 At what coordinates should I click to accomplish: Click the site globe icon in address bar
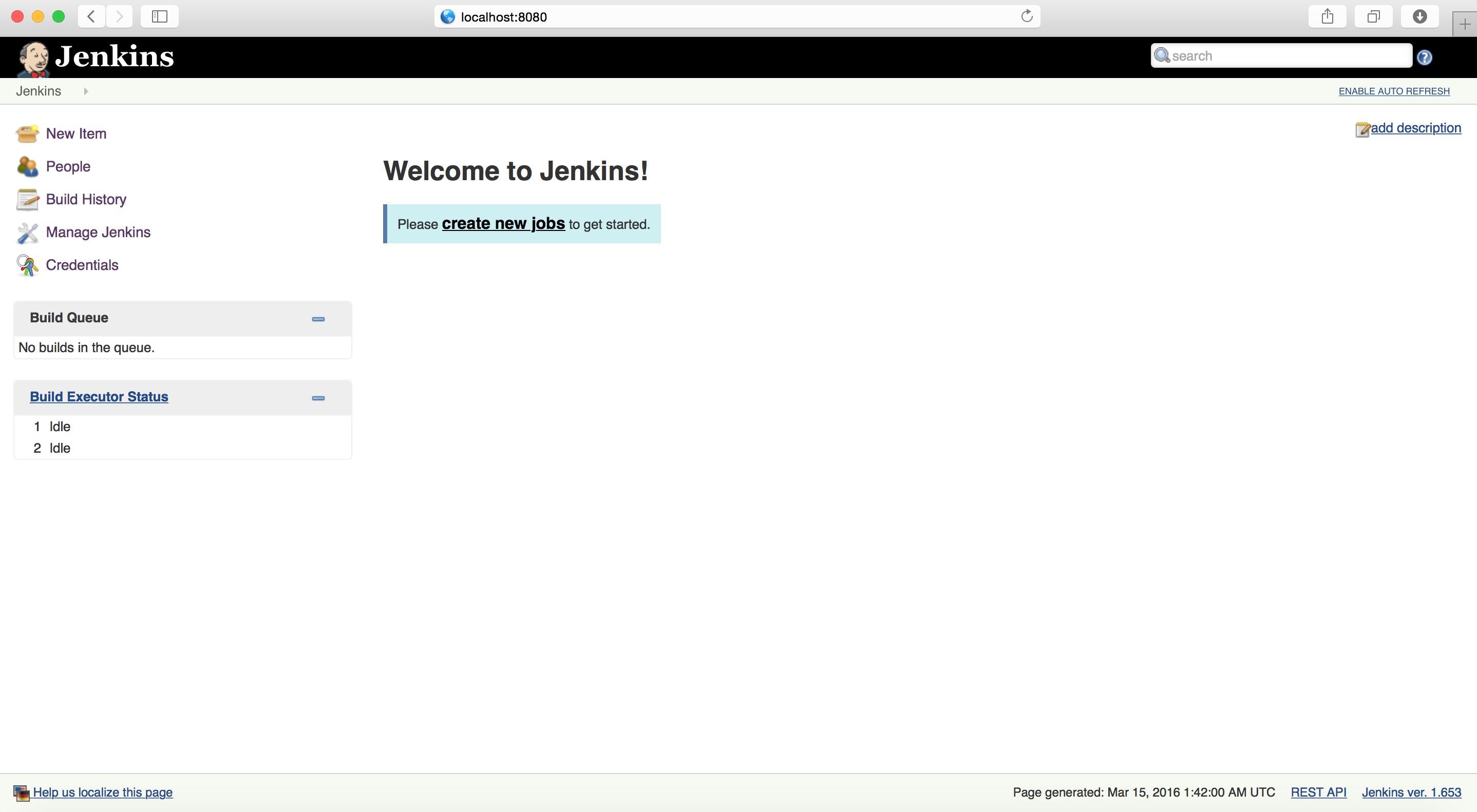tap(448, 16)
